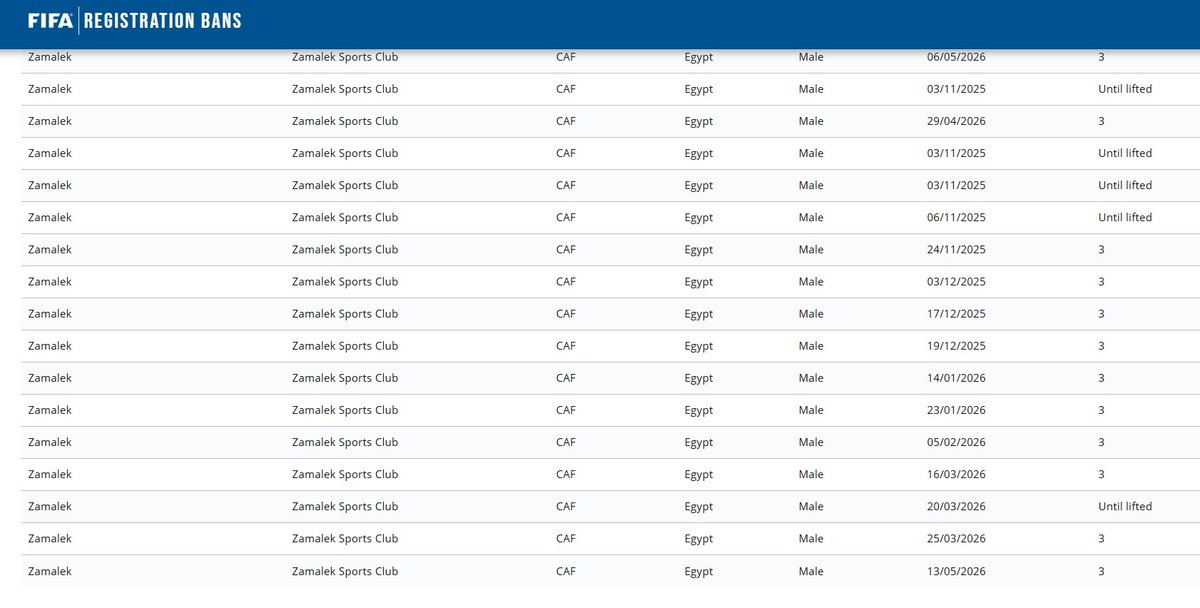Click 'Egypt' in the 20/03/2026 row
The image size is (1200, 608).
[699, 506]
